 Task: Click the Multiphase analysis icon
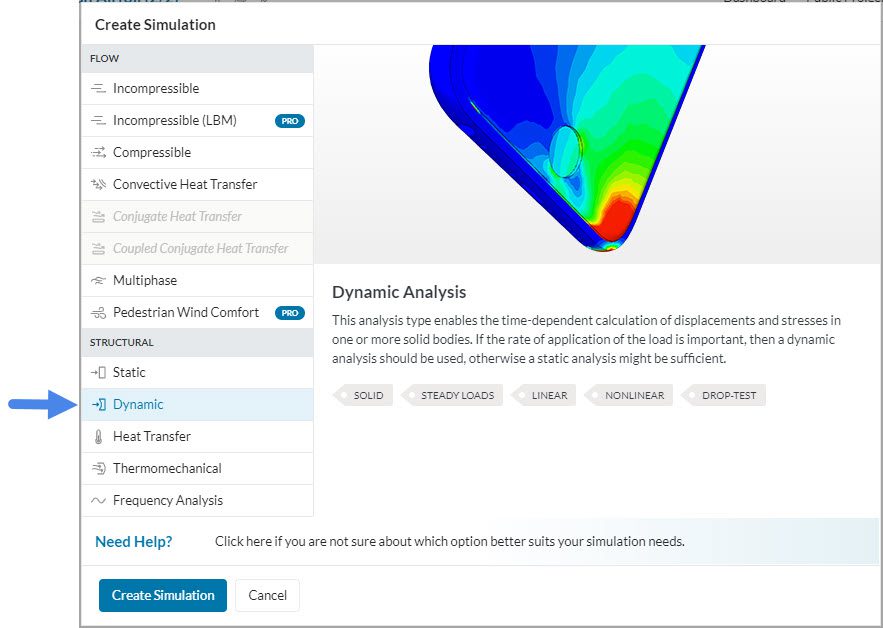[x=98, y=281]
